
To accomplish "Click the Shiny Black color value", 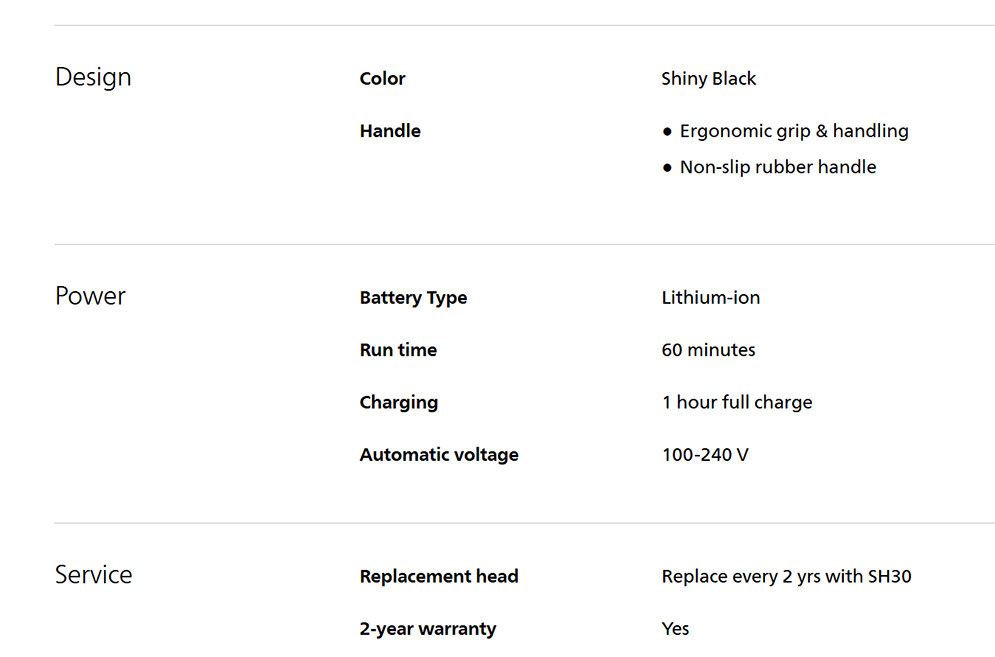I will coord(708,79).
